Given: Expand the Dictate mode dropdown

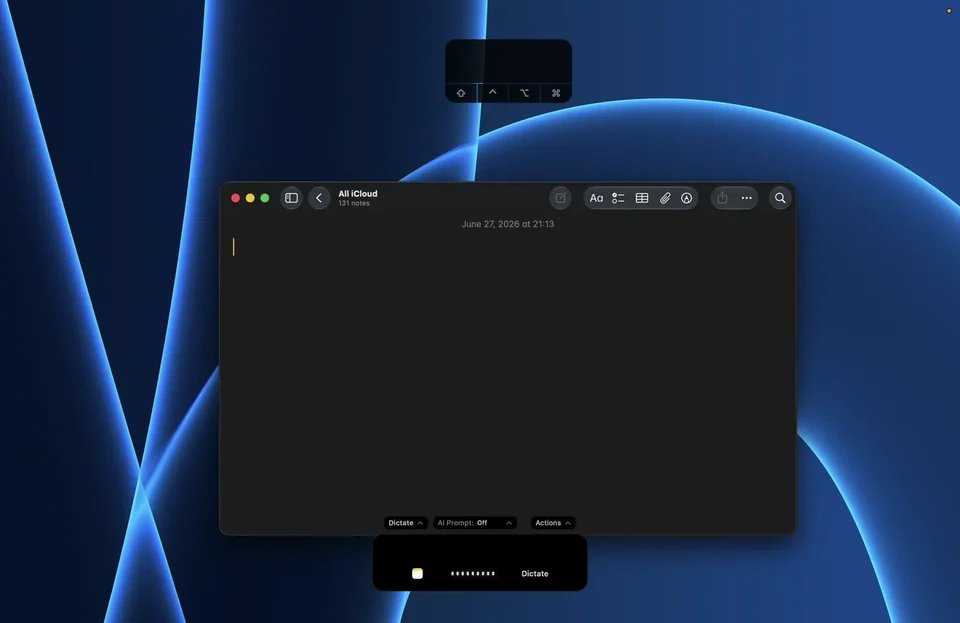Looking at the screenshot, I should click(x=405, y=523).
